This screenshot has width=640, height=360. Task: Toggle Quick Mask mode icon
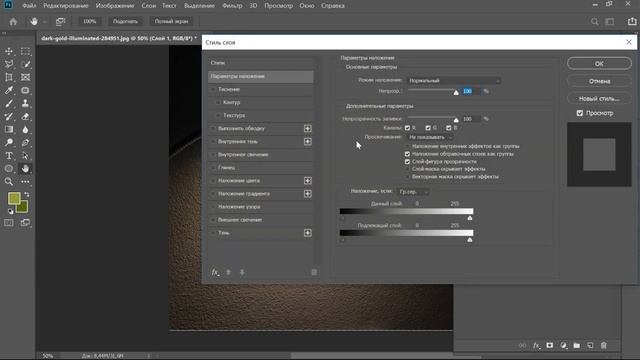pyautogui.click(x=9, y=223)
